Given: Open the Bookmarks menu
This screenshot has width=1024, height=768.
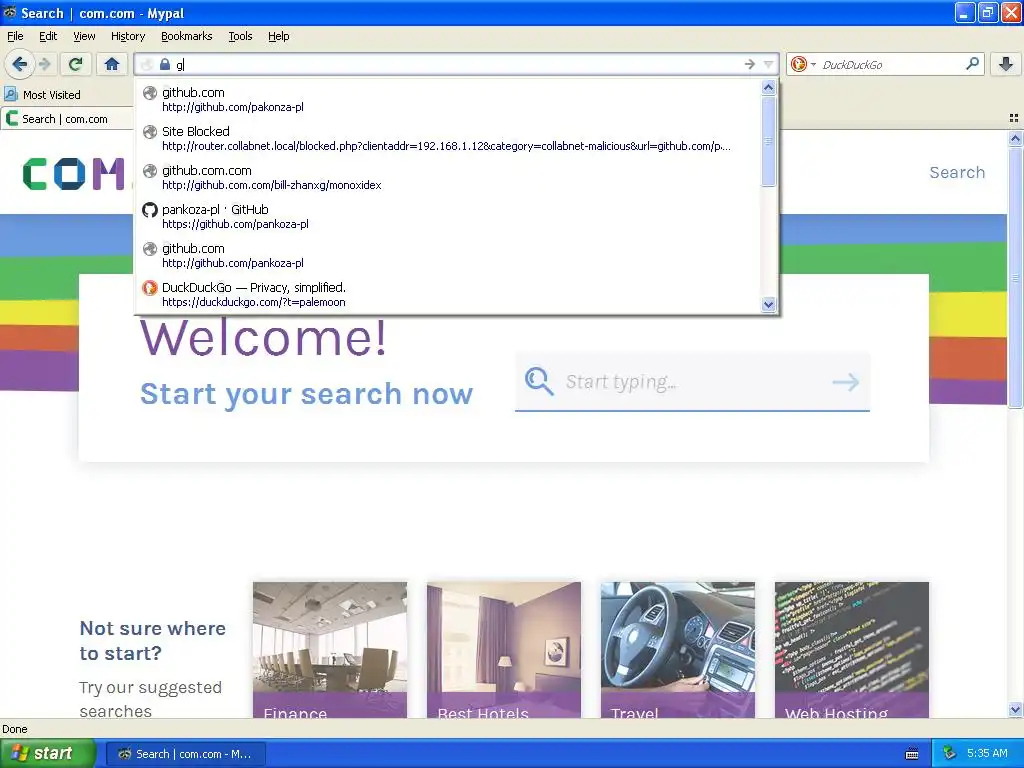Looking at the screenshot, I should point(186,36).
